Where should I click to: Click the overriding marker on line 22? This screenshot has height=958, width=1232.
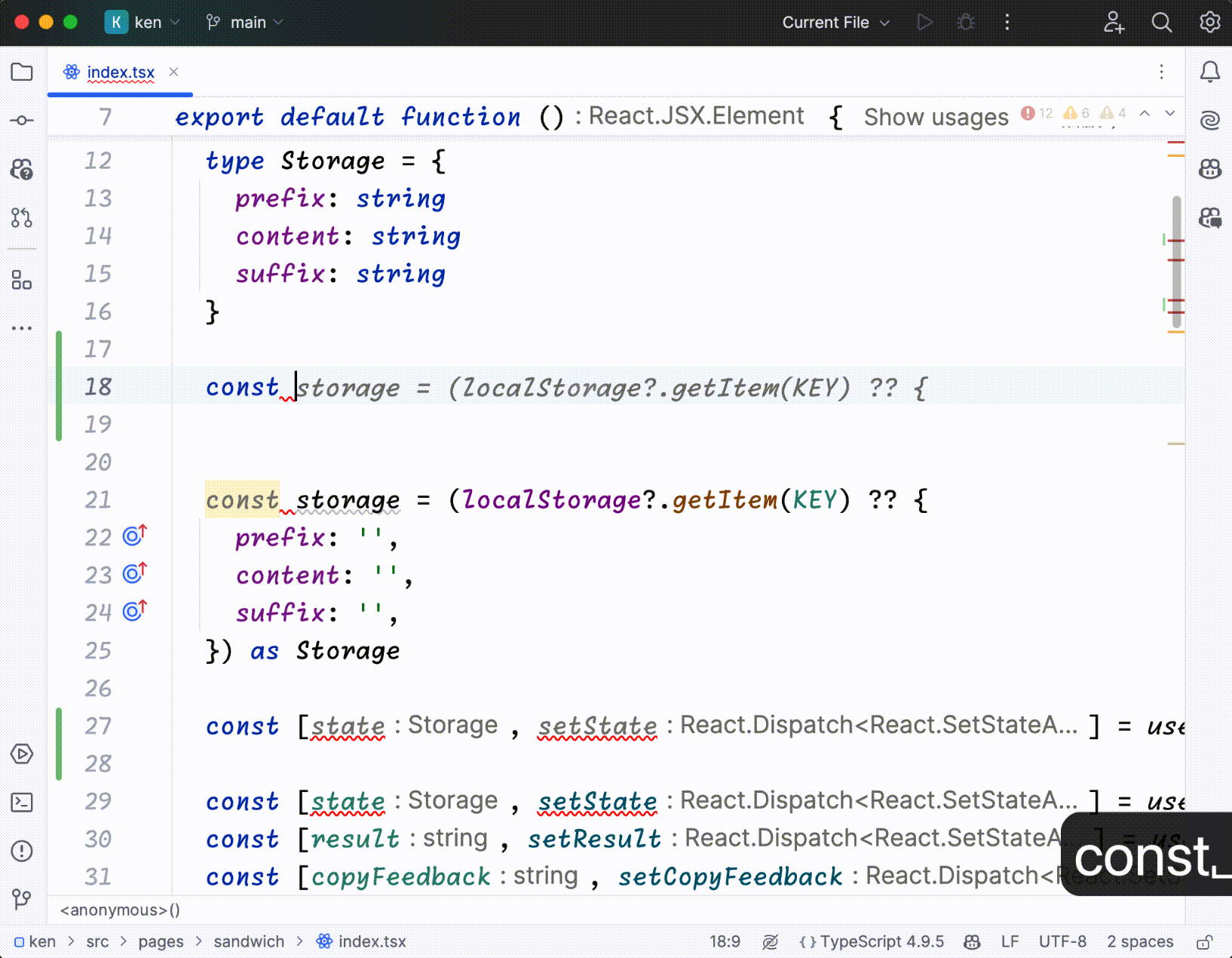click(x=135, y=536)
